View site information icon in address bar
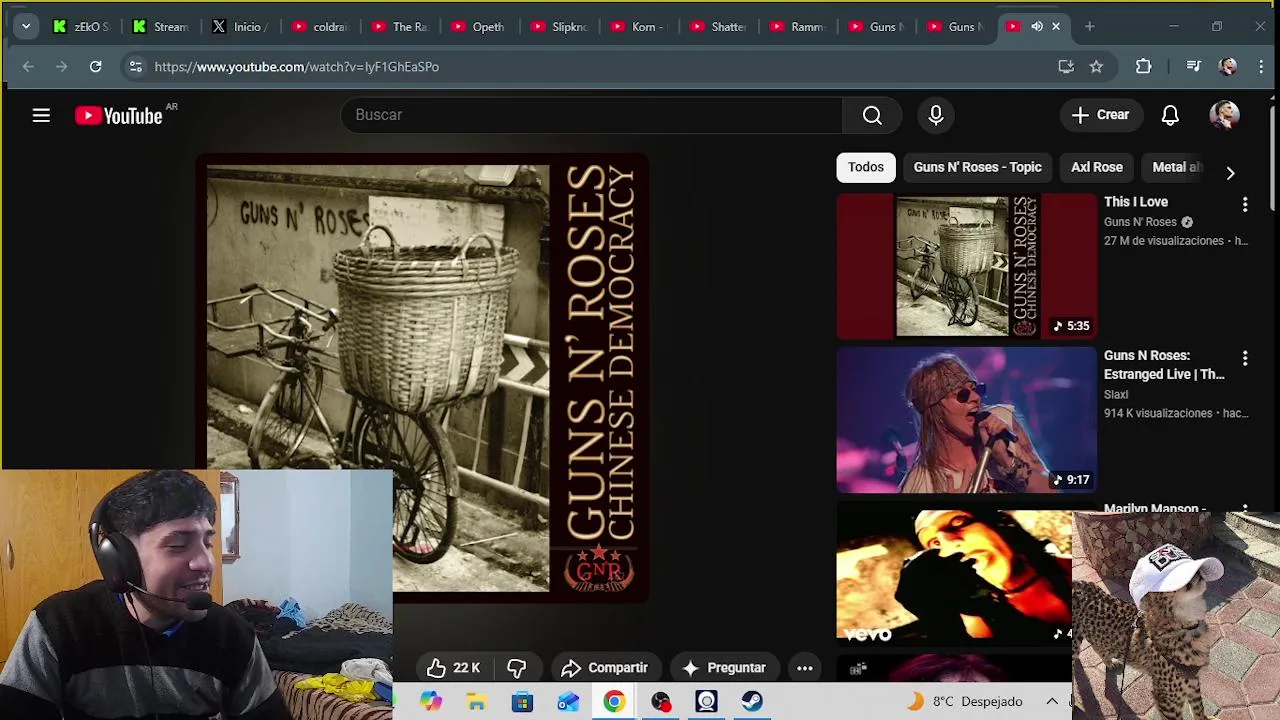 135,67
